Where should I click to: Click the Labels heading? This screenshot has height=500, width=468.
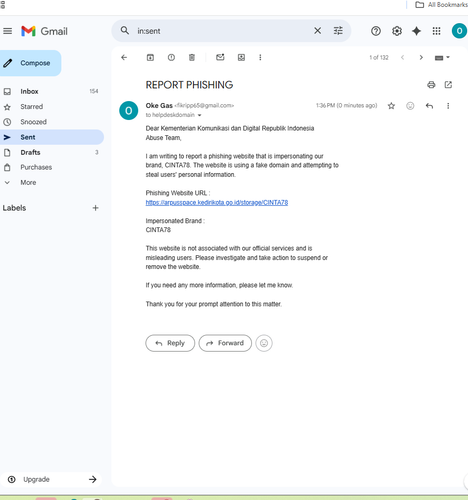pos(14,208)
